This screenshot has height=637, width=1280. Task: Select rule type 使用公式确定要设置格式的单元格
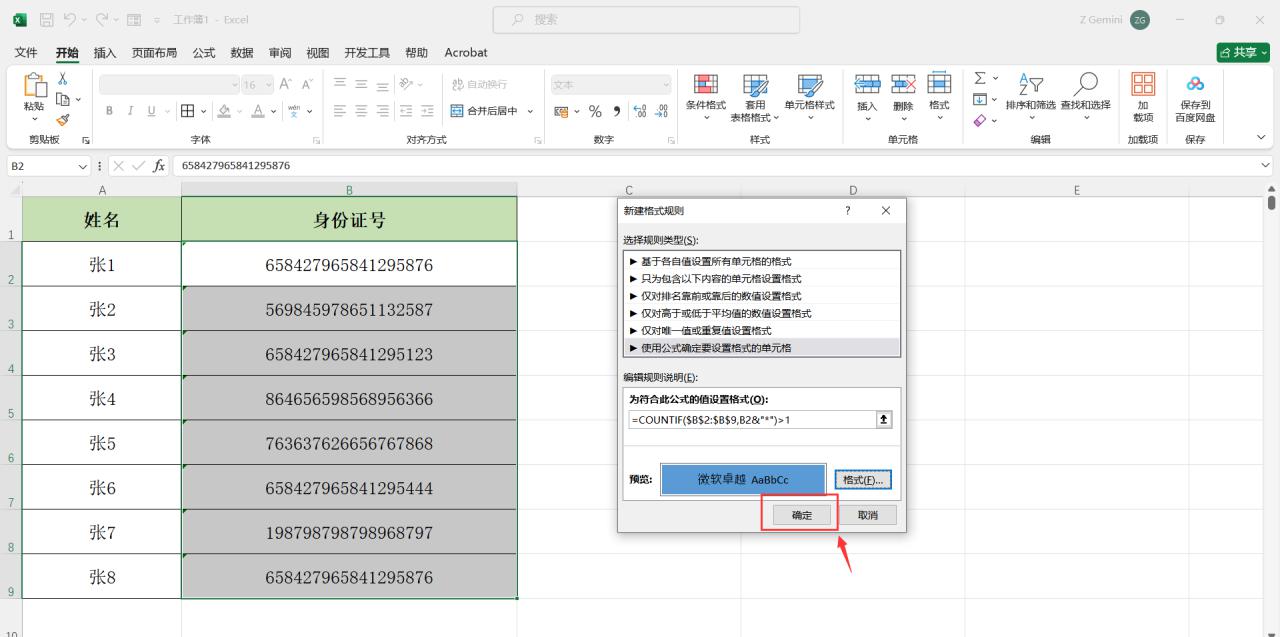762,348
